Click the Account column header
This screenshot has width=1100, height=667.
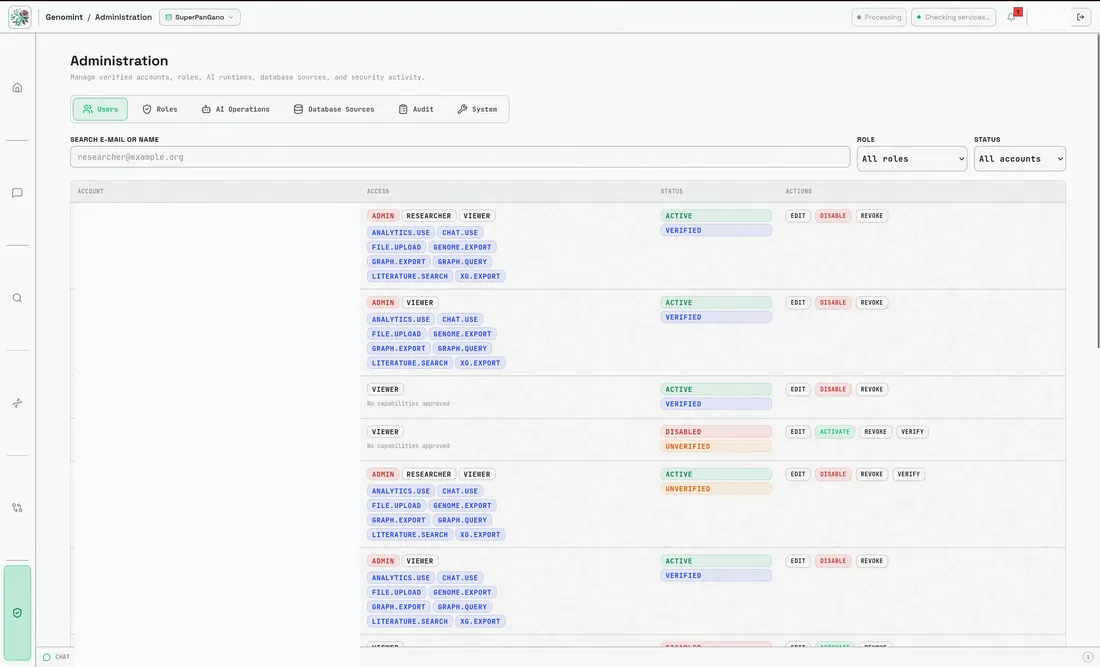90,191
